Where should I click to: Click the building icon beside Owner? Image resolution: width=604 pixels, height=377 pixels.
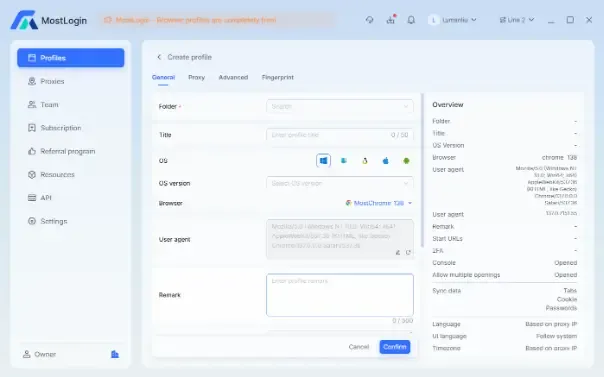coord(115,354)
